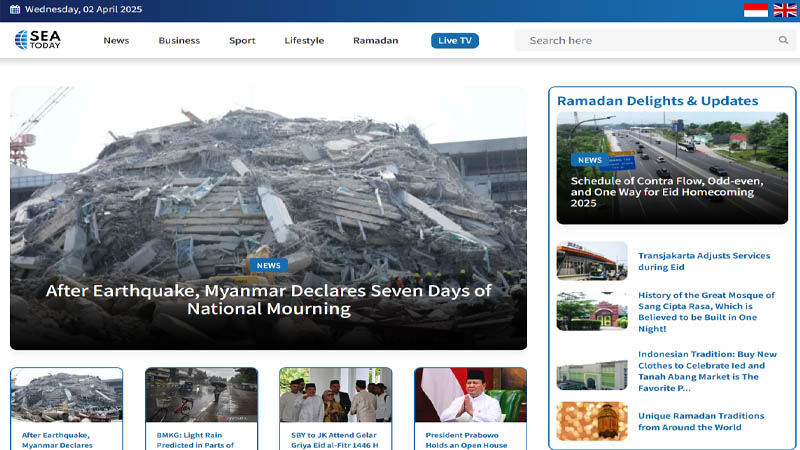Click the NEWS tag on the earthquake story

tap(268, 265)
